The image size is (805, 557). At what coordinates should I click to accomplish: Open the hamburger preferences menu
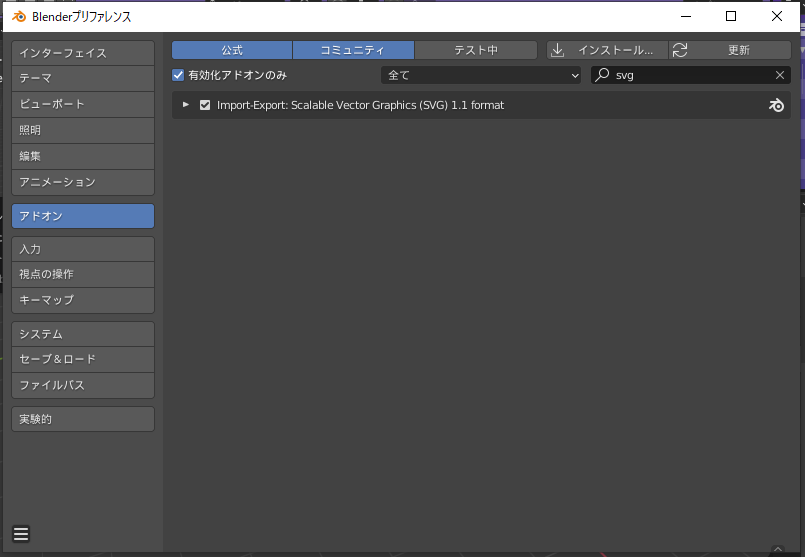(21, 534)
